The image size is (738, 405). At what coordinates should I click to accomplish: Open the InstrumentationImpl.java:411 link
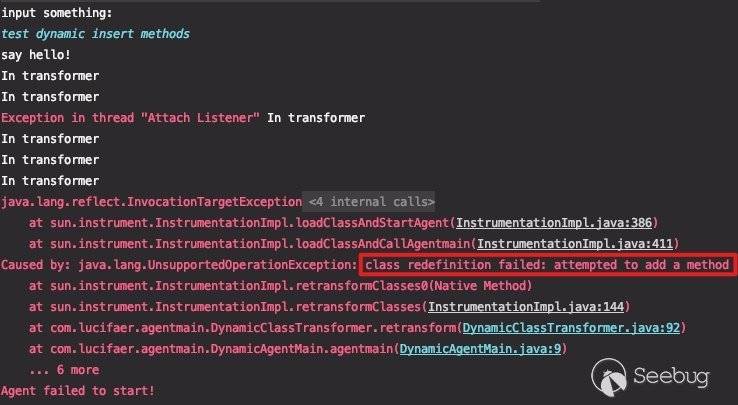coord(575,244)
